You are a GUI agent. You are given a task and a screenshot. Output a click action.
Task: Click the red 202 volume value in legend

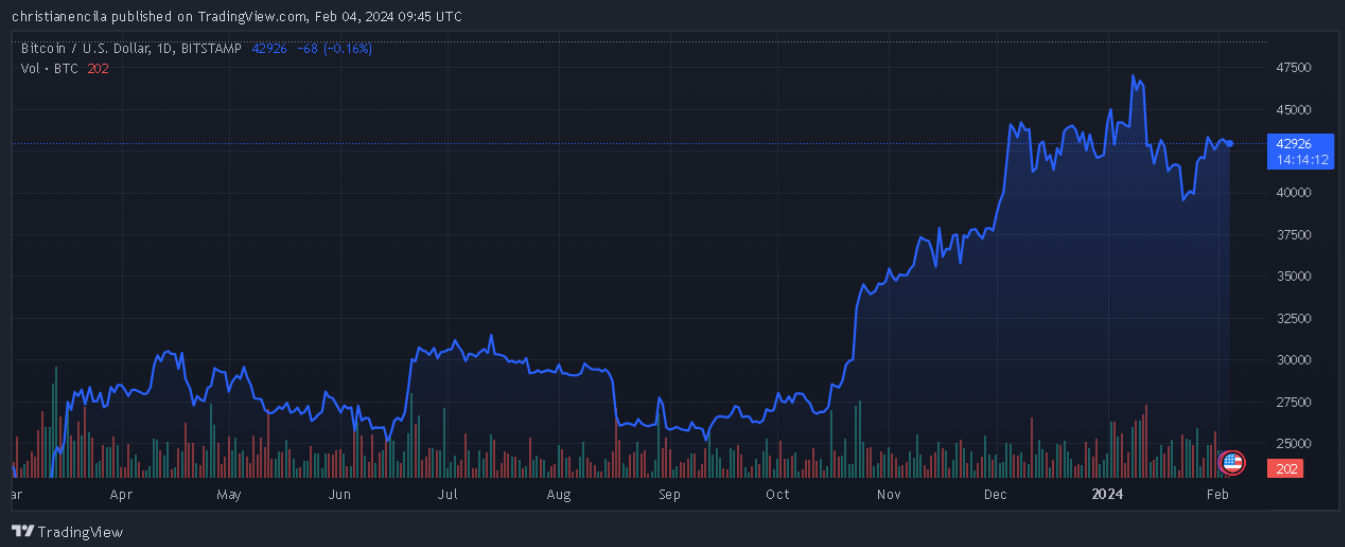point(98,68)
